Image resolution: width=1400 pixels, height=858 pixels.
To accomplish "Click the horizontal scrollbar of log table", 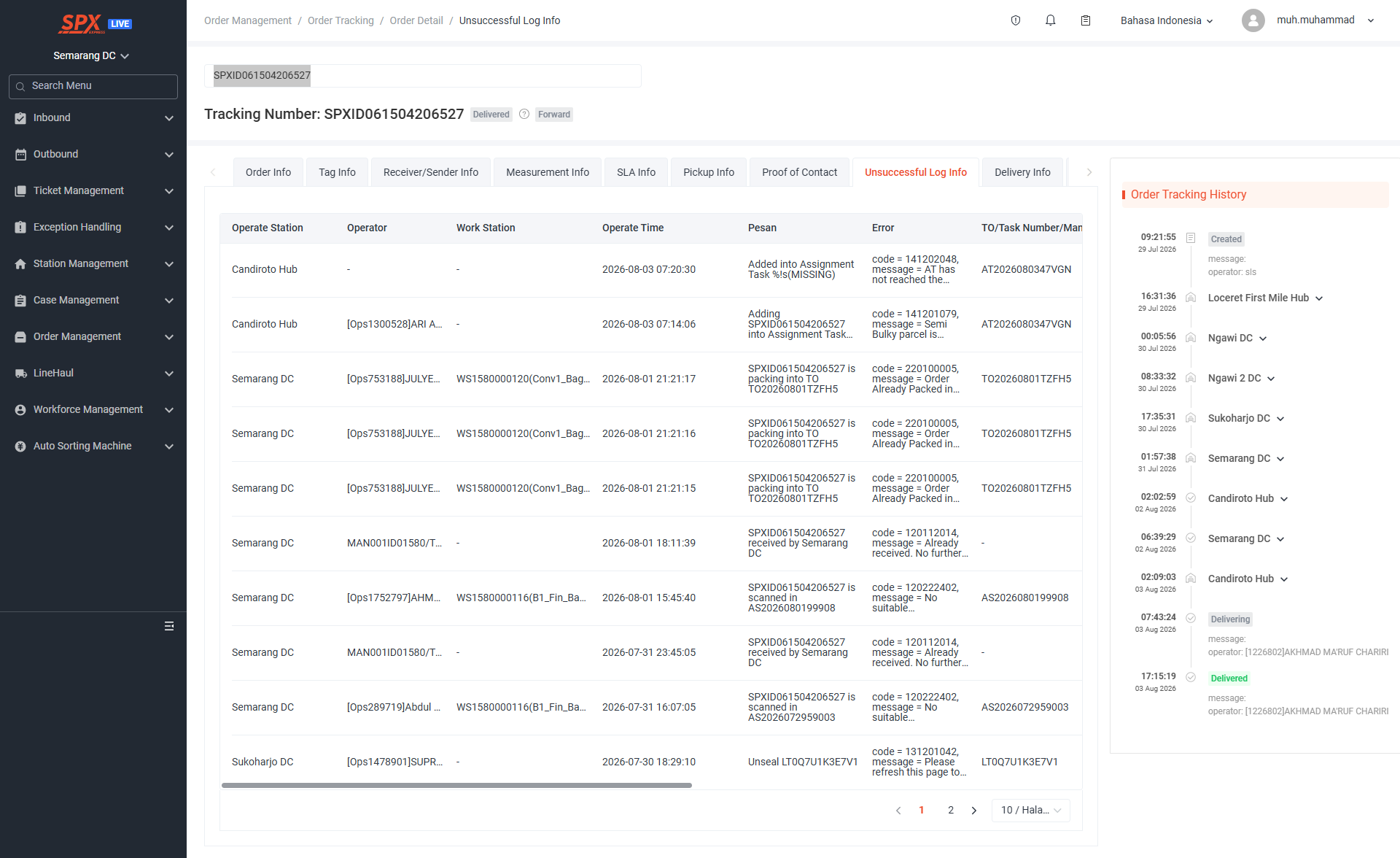I will click(x=456, y=786).
